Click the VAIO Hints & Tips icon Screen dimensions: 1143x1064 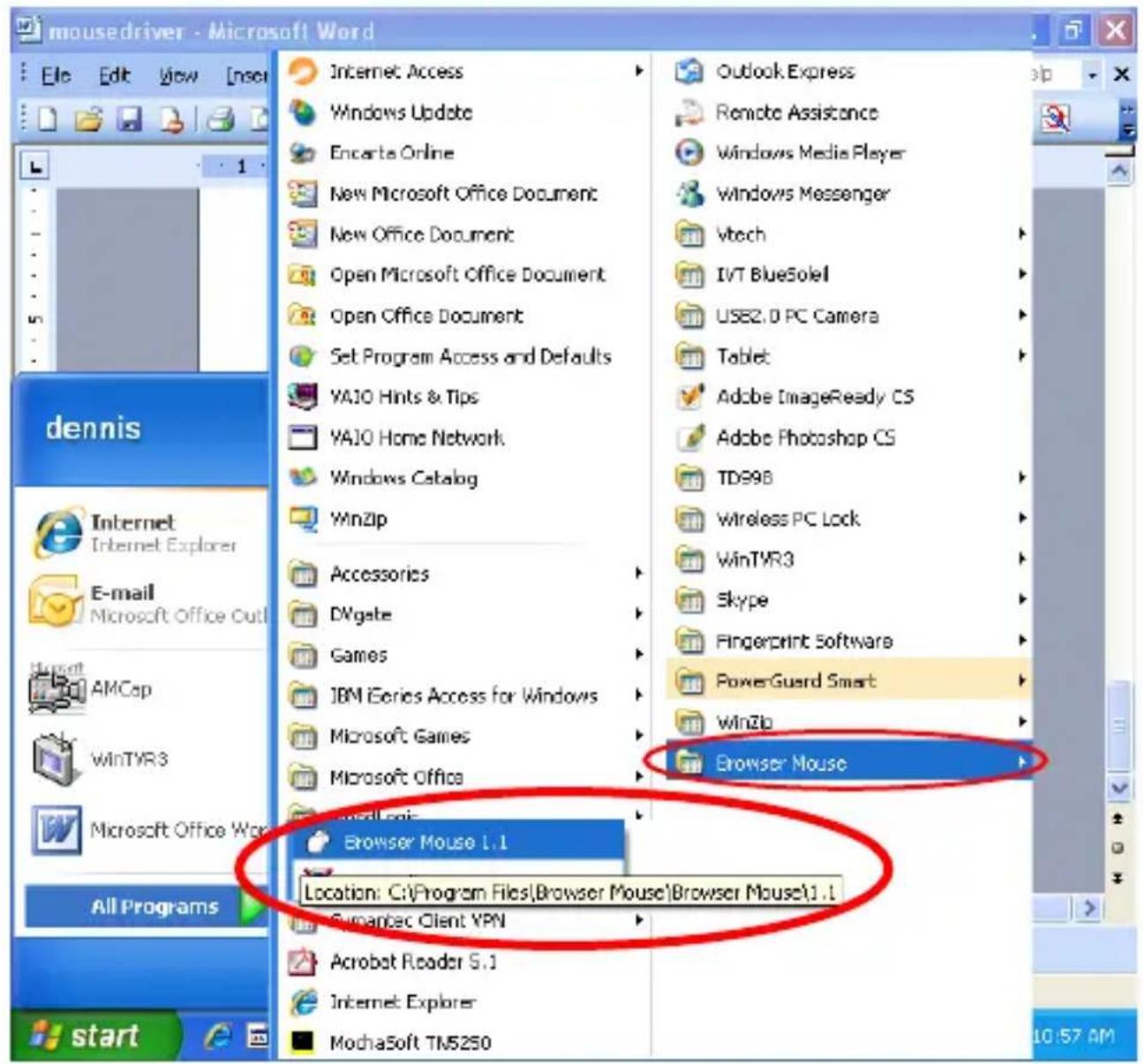[x=303, y=396]
